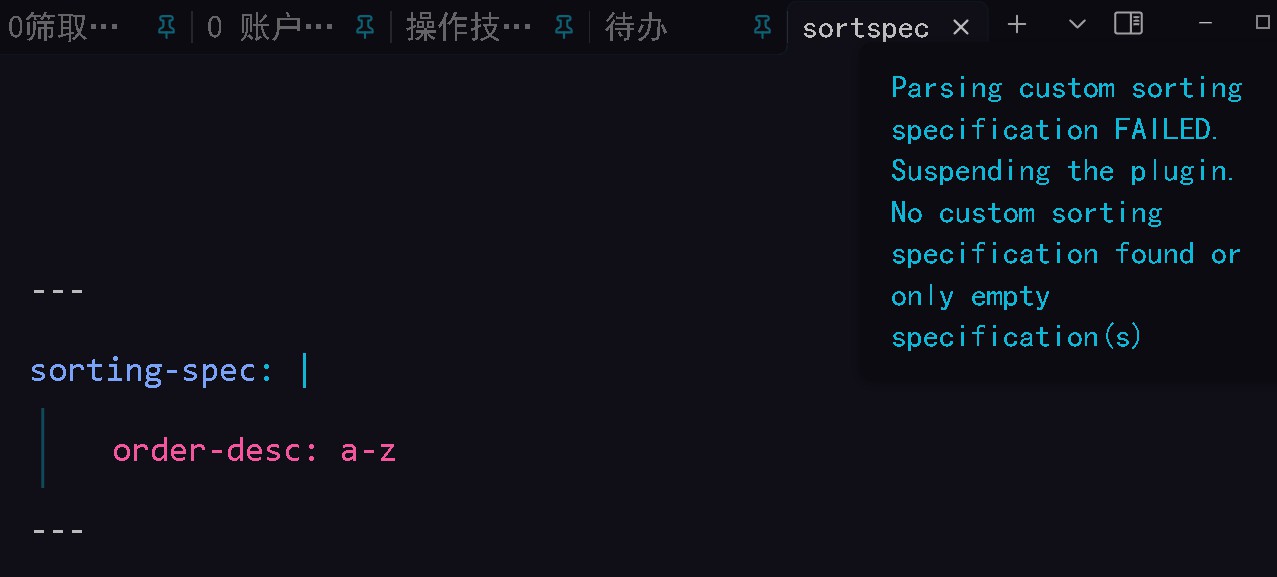Toggle pin on the 待办 tab
This screenshot has width=1277, height=577.
tap(763, 27)
